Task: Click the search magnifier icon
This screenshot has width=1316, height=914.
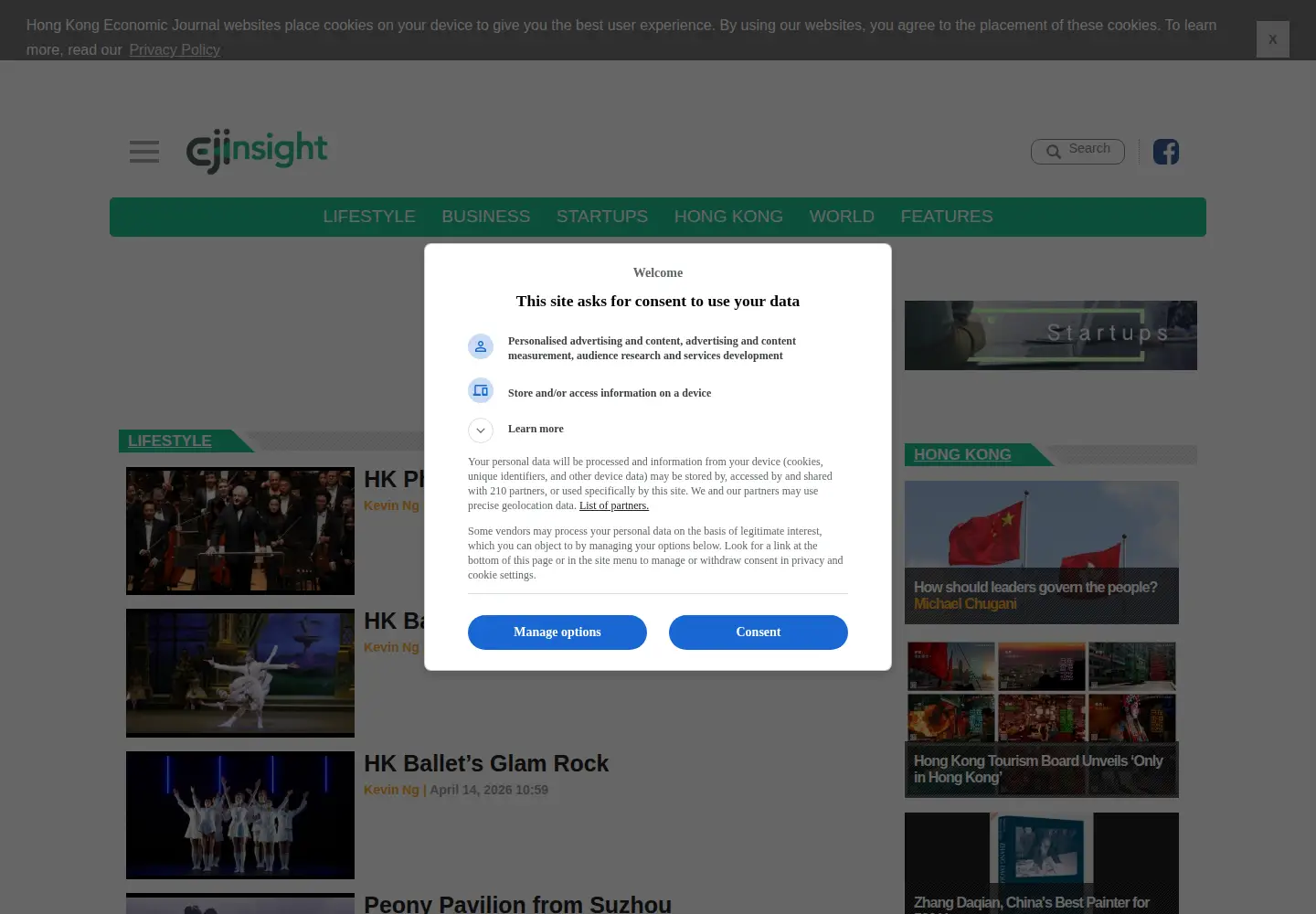Action: pyautogui.click(x=1054, y=152)
